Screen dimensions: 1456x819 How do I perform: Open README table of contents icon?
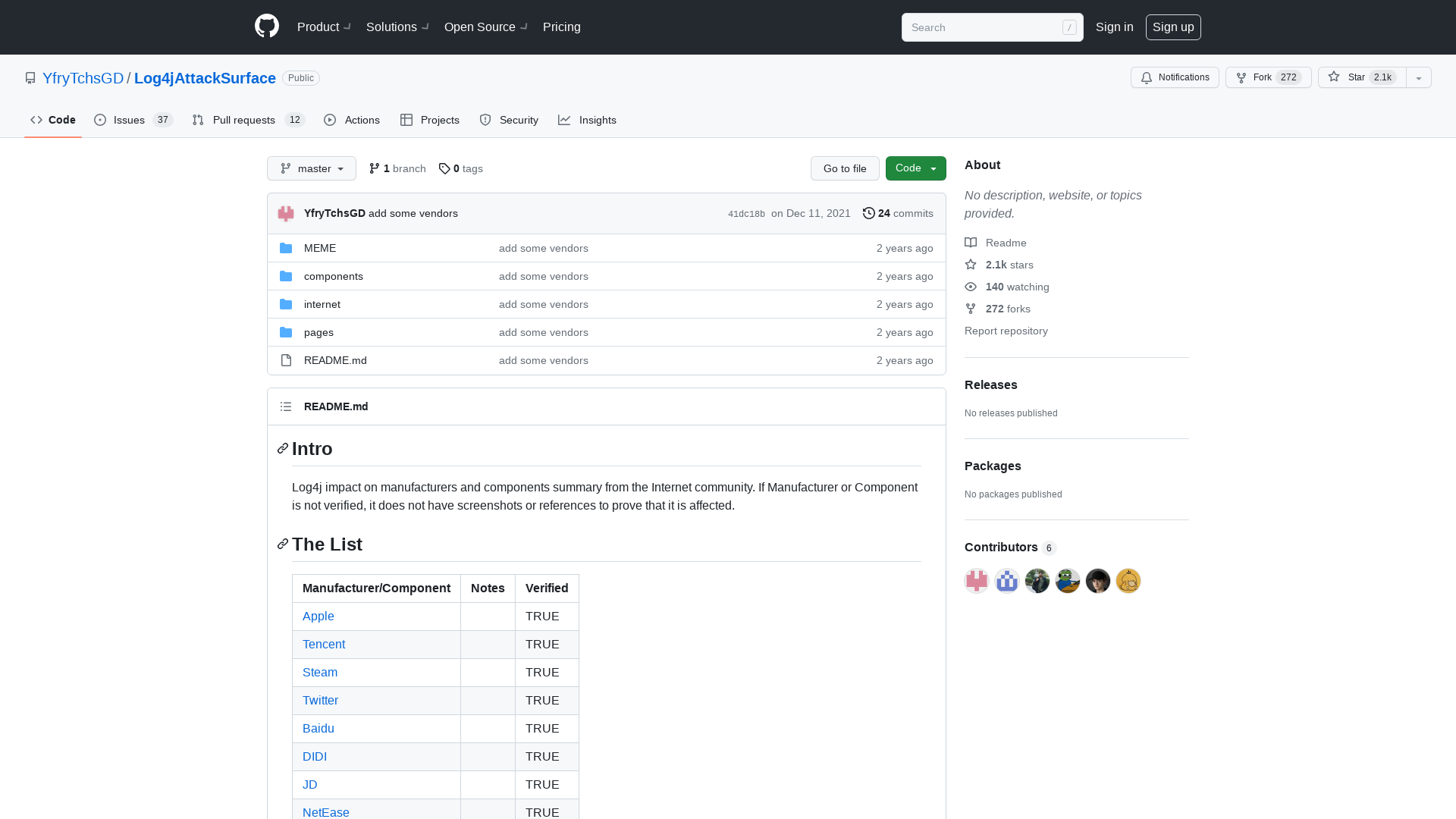coord(286,406)
